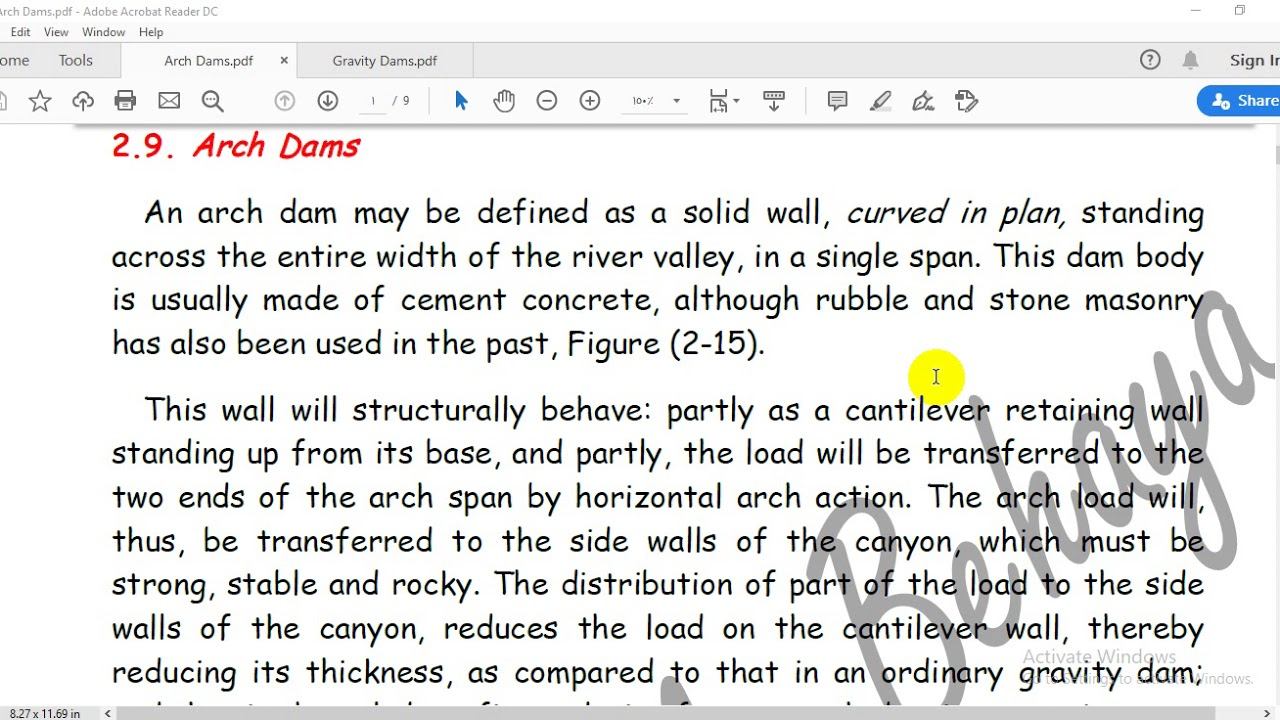This screenshot has width=1280, height=720.
Task: Select the highlight text pen tool
Action: coord(880,101)
